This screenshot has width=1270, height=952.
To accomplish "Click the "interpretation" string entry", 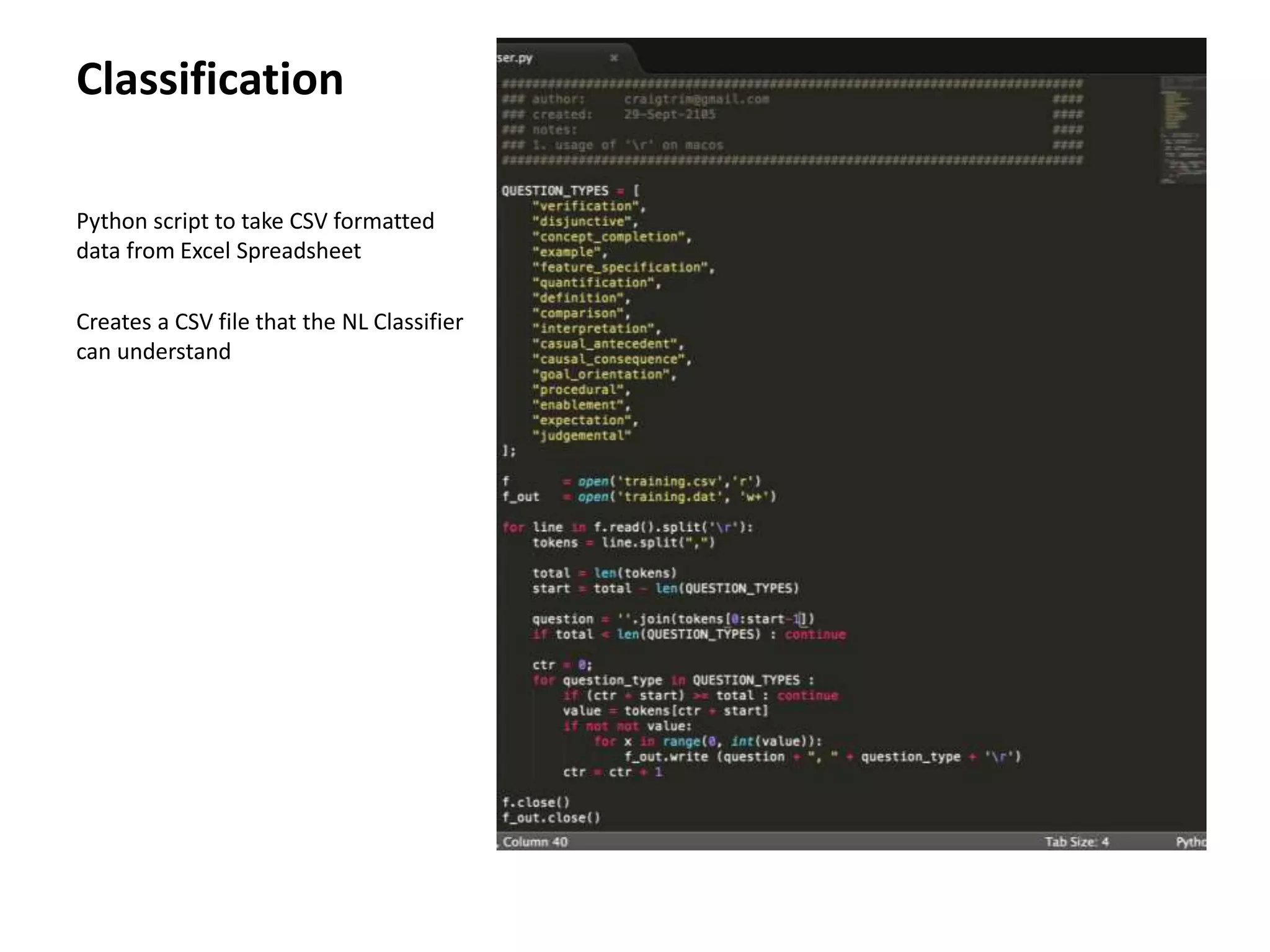I will coord(597,329).
